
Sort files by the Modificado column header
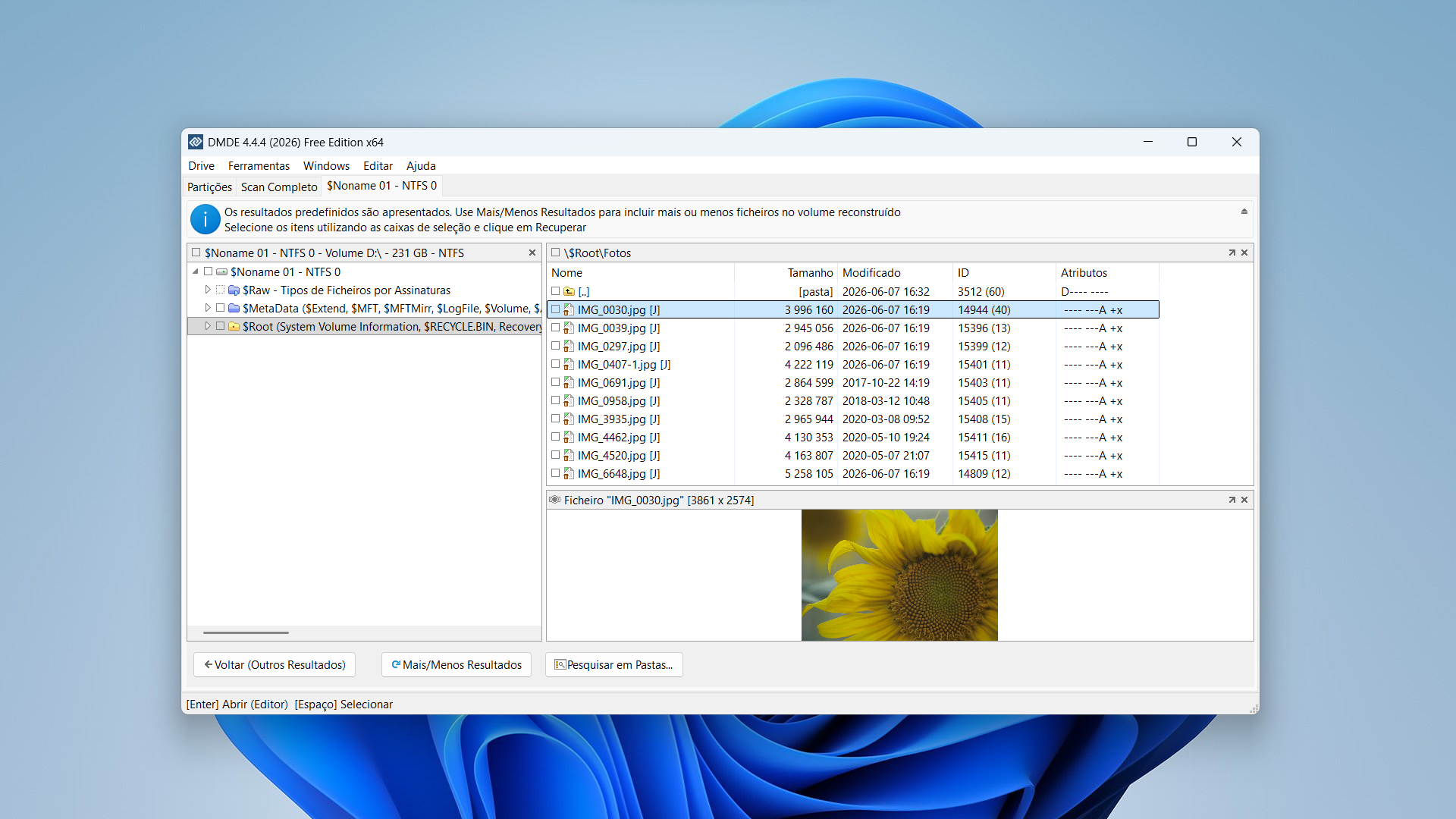pyautogui.click(x=895, y=273)
